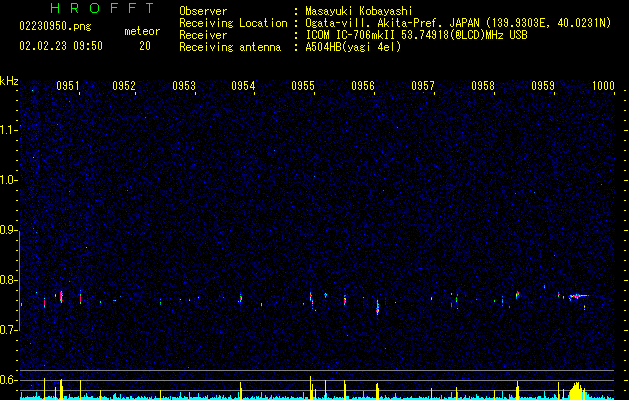Viewport: 629px width, 400px height.
Task: Select antenna value A504HB(yagi 4el)
Action: click(353, 47)
